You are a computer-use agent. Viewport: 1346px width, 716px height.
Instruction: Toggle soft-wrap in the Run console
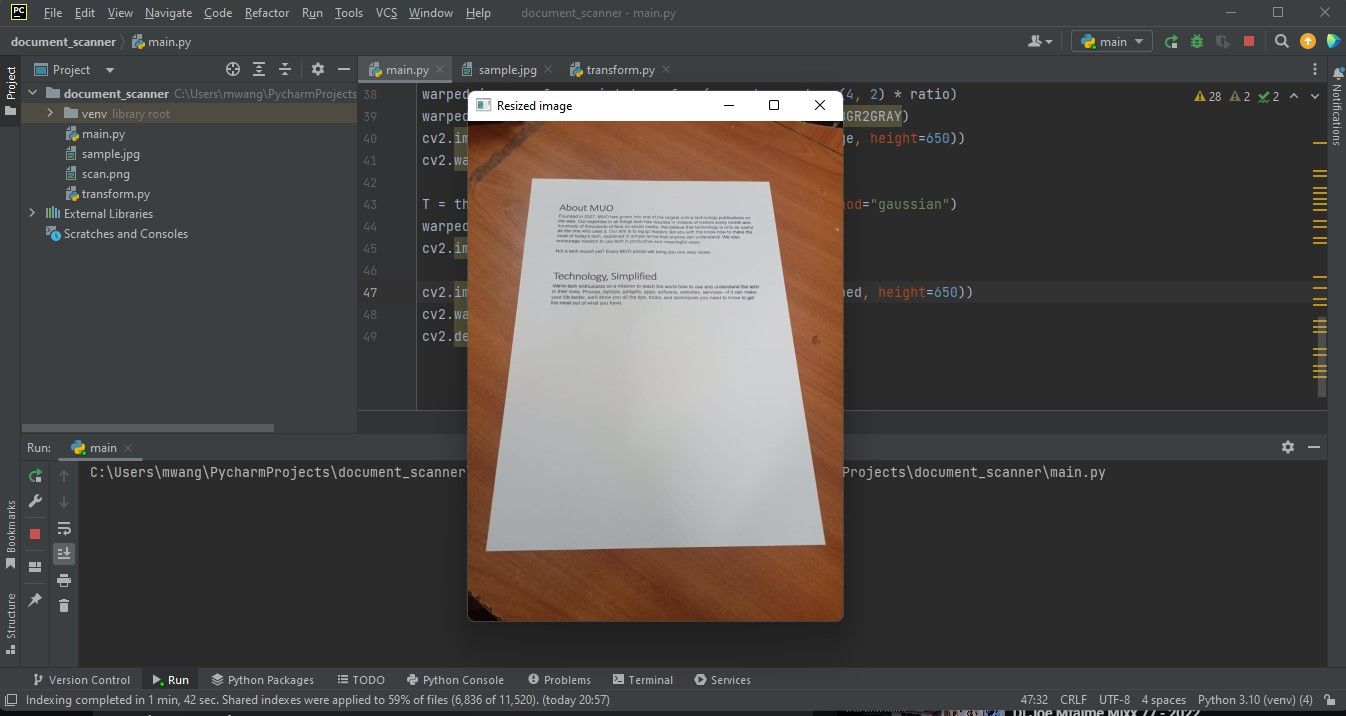[x=64, y=528]
